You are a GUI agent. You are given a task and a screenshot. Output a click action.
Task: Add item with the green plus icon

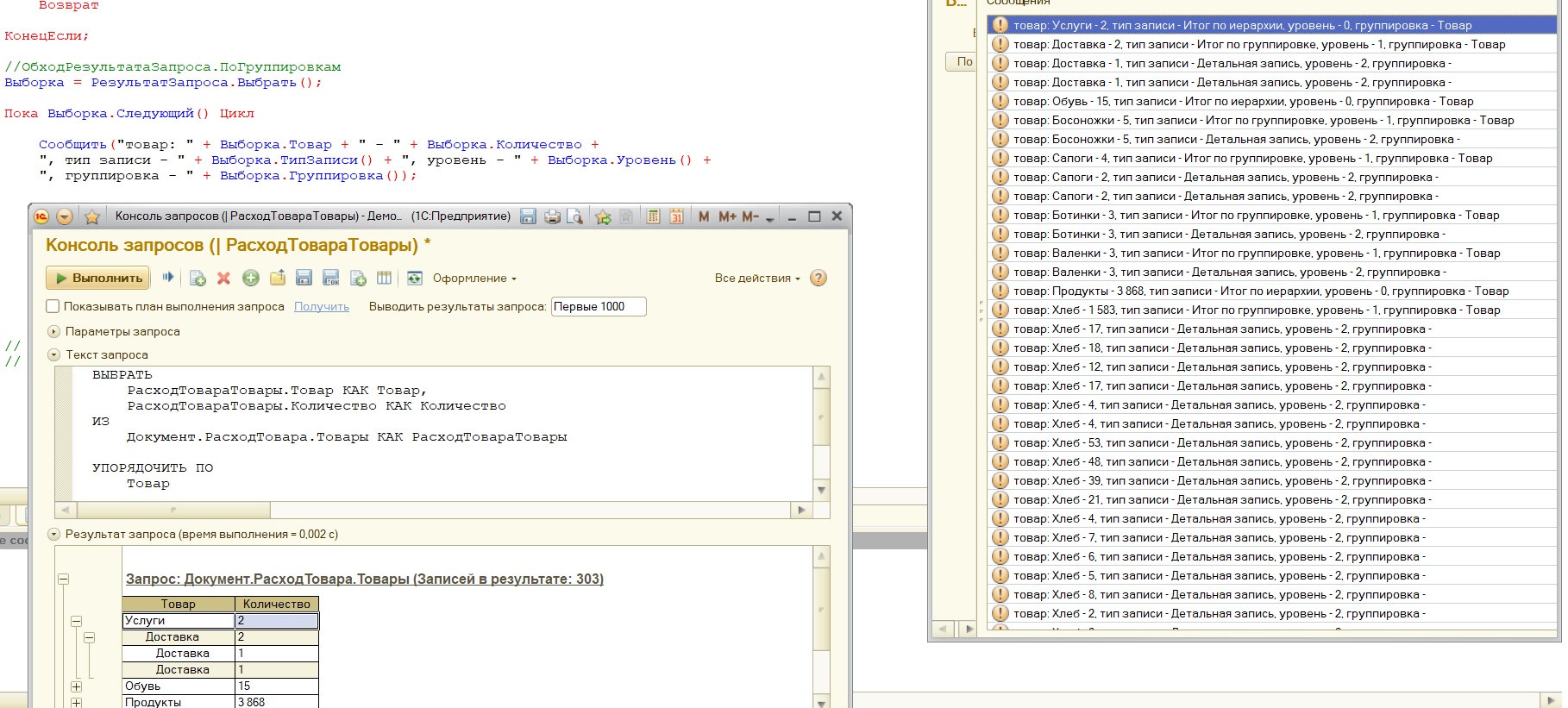tap(251, 278)
